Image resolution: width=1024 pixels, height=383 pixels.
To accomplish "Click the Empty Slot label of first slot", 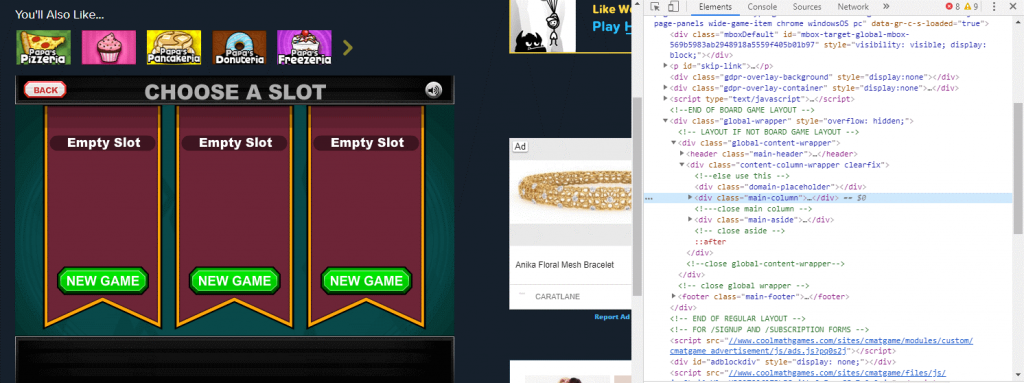I will 103,142.
